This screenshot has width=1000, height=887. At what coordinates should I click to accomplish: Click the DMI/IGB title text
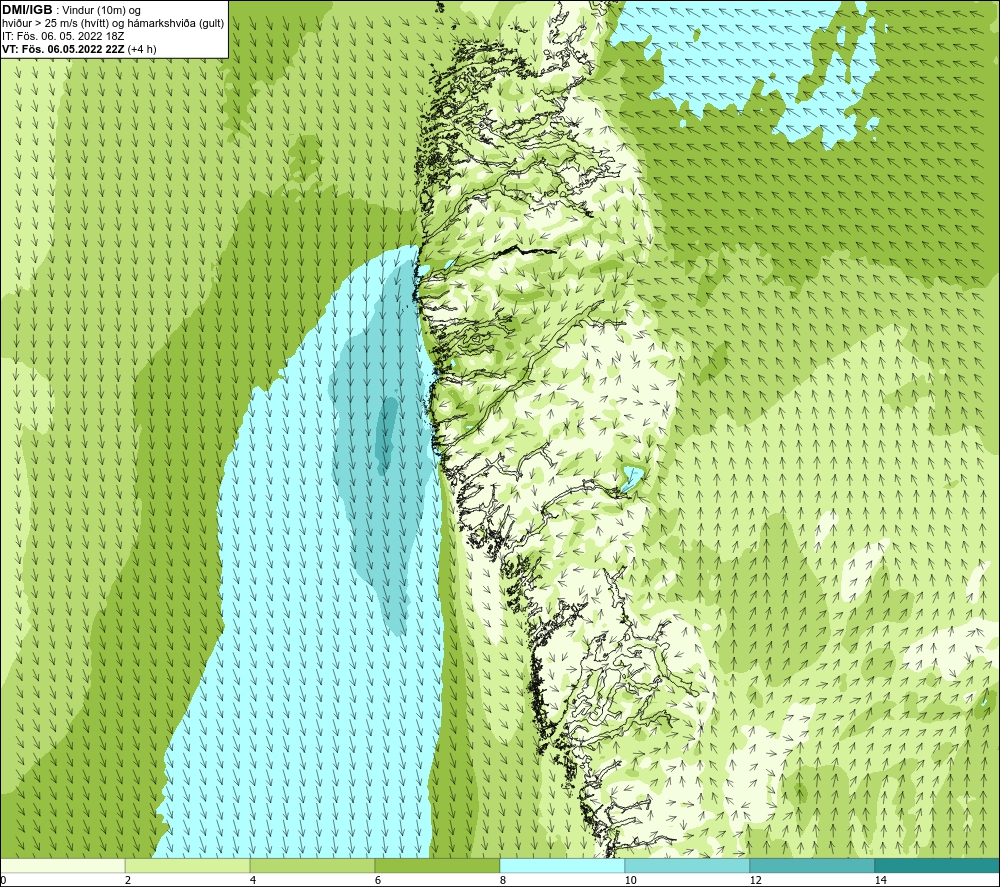(27, 10)
